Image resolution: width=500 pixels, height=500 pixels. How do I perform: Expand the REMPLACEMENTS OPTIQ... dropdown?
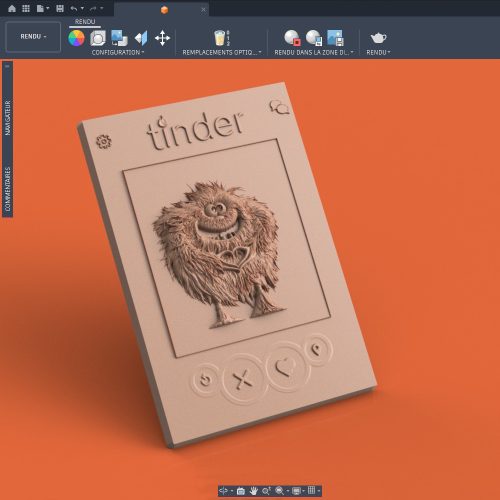[x=222, y=52]
